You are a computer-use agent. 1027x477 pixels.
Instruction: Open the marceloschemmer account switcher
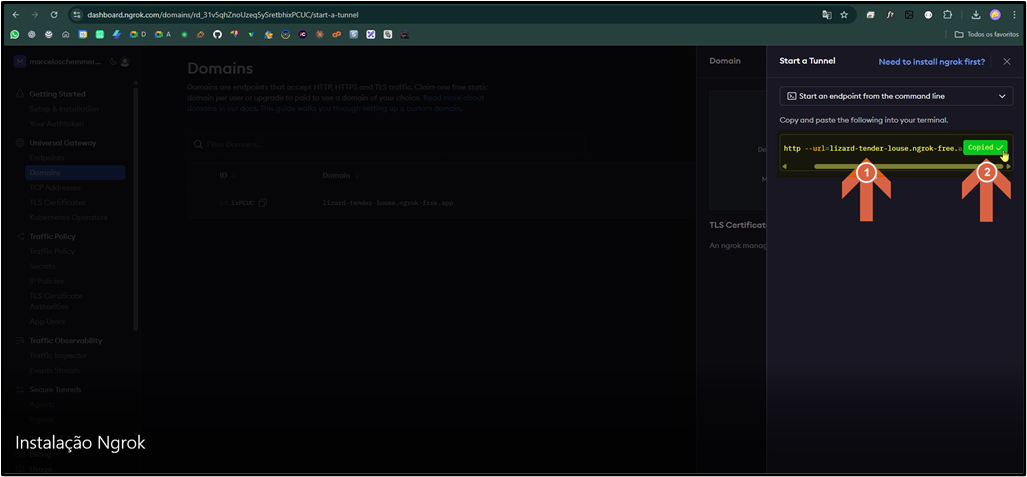click(58, 62)
